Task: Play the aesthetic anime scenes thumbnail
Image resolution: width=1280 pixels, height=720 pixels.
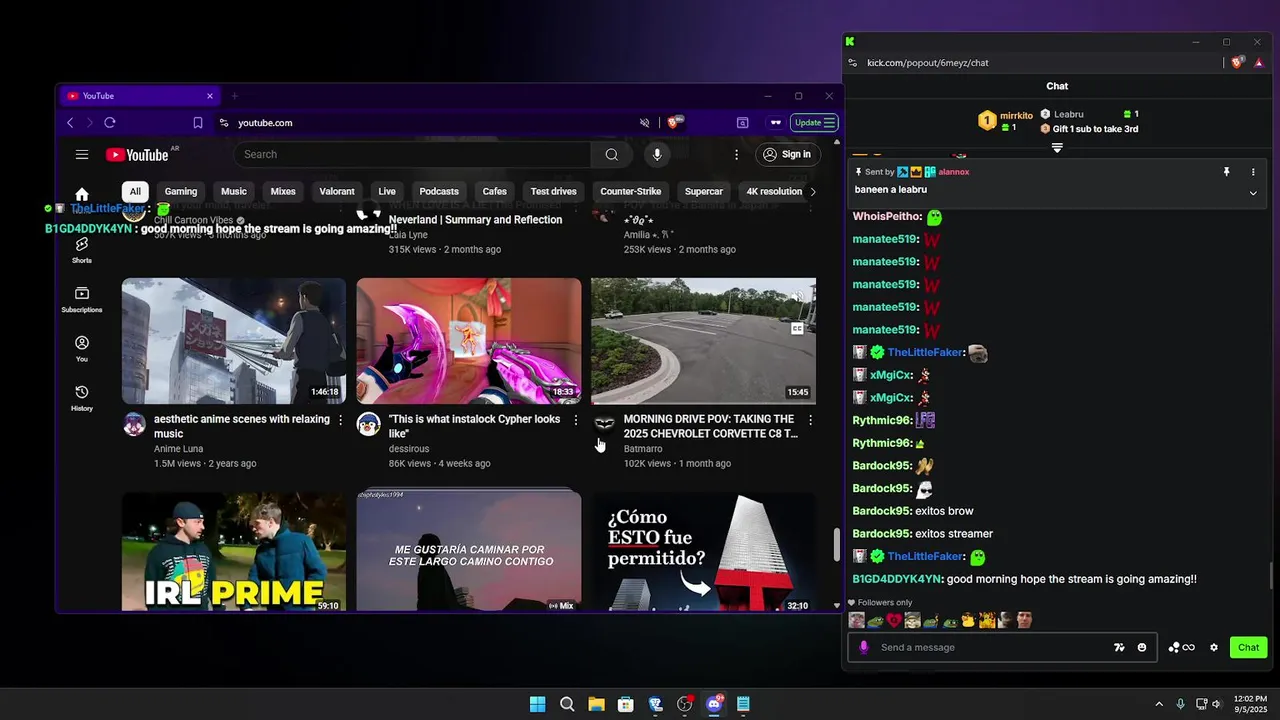Action: coord(234,341)
